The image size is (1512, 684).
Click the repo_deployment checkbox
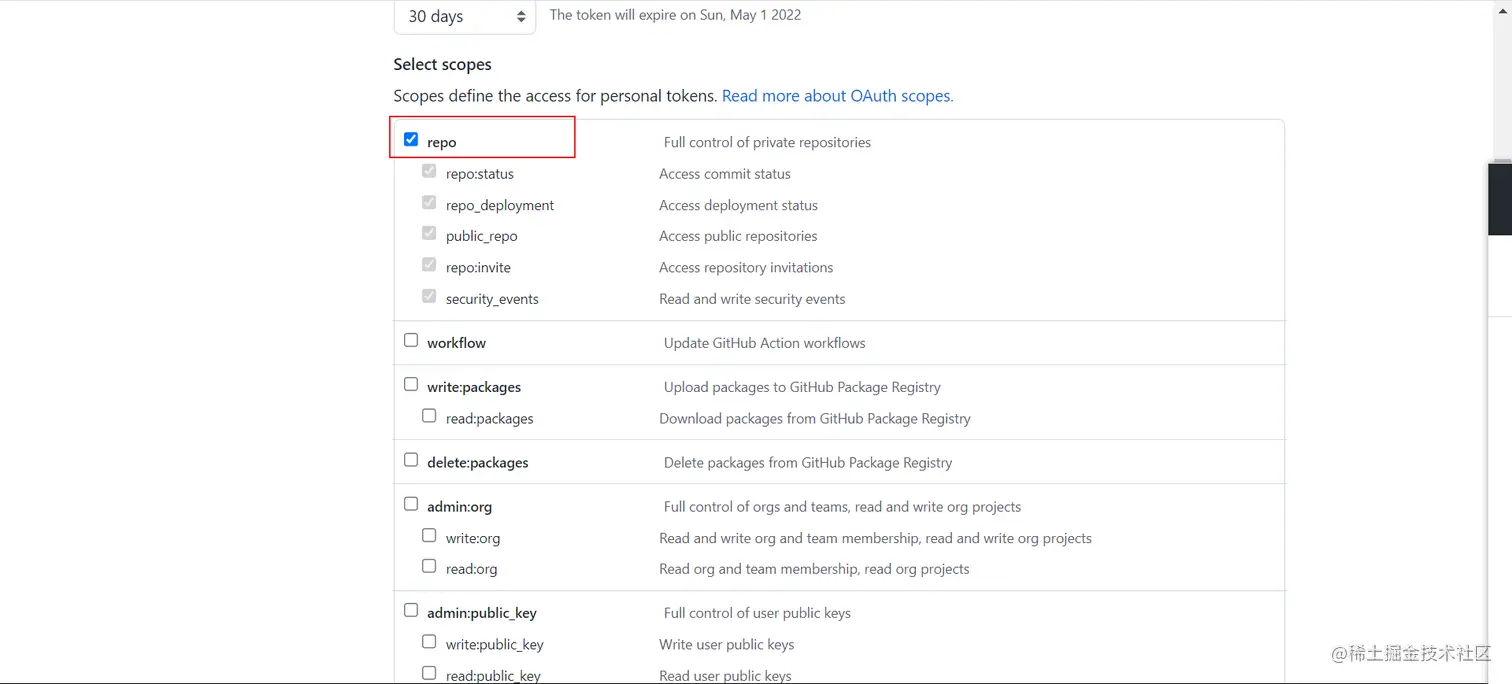point(429,203)
